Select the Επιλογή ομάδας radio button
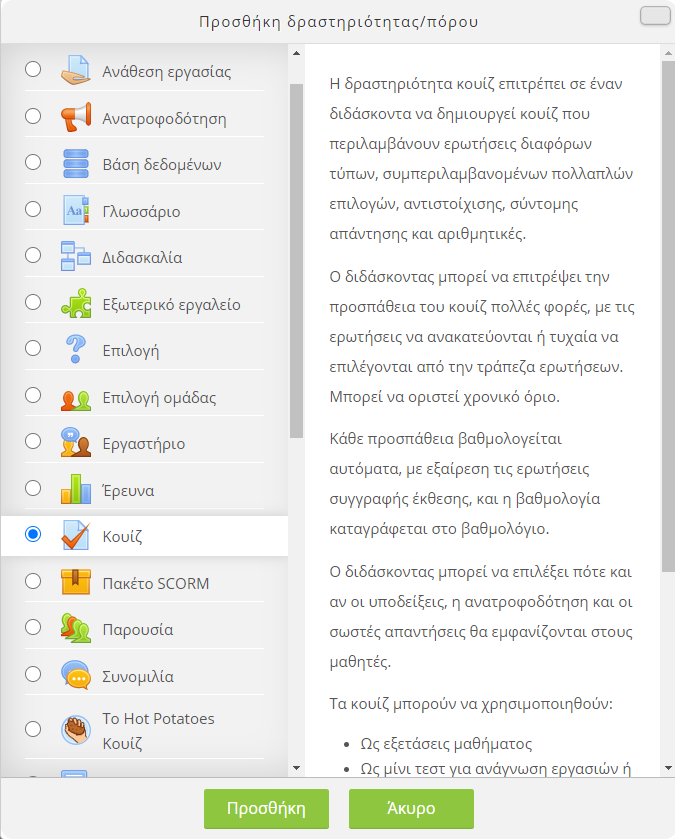 tap(33, 395)
